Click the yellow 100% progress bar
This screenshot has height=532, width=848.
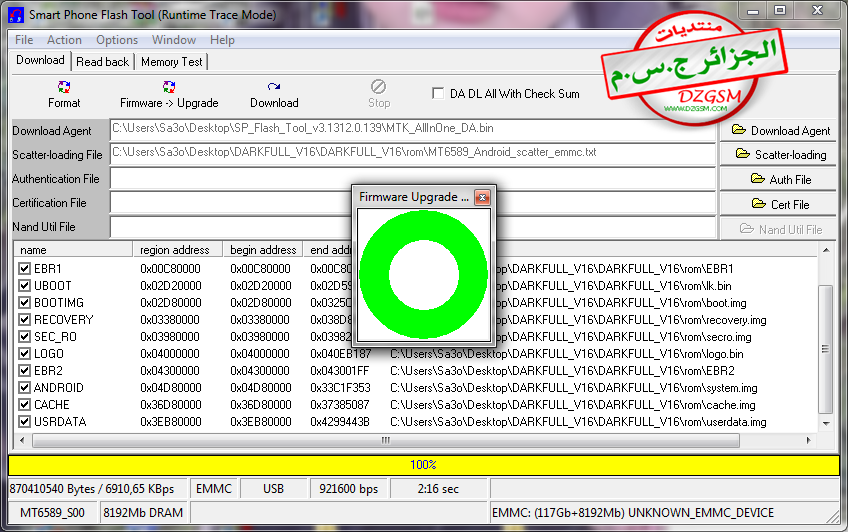click(423, 465)
